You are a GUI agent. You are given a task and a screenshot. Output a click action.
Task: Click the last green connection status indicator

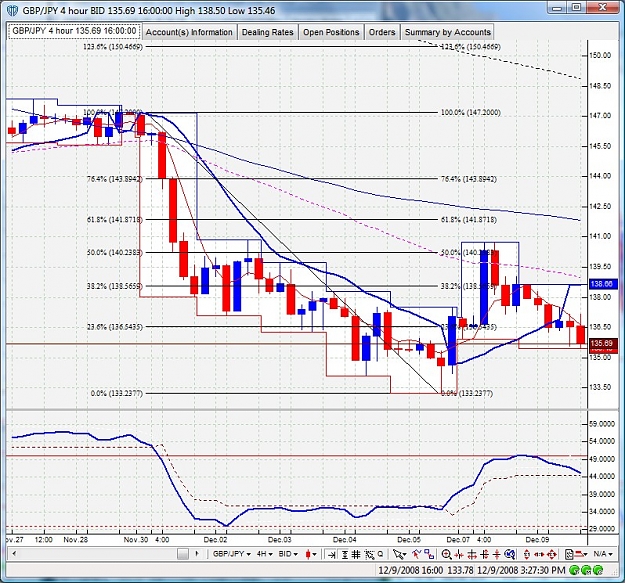pos(599,571)
